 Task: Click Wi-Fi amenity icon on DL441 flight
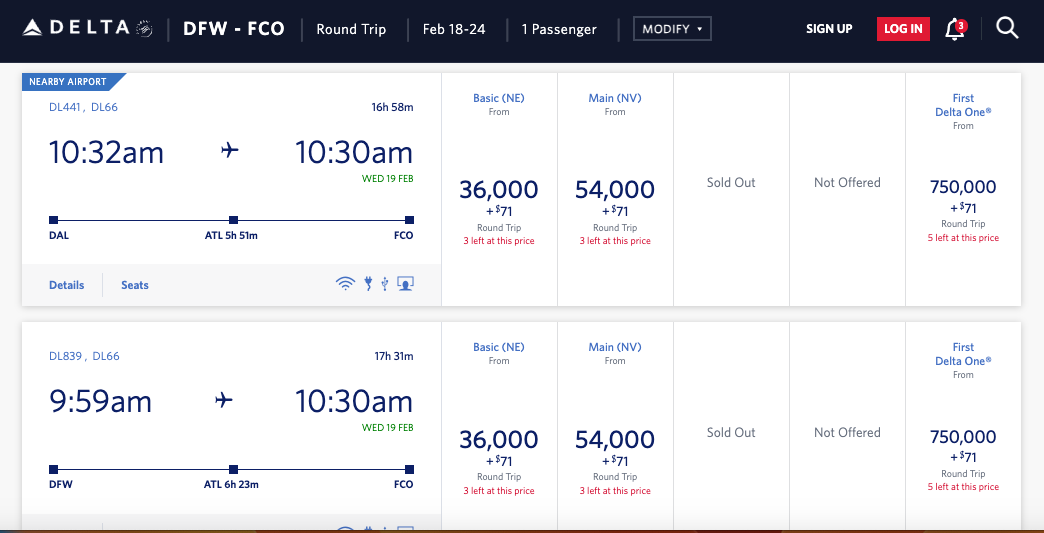pyautogui.click(x=345, y=284)
